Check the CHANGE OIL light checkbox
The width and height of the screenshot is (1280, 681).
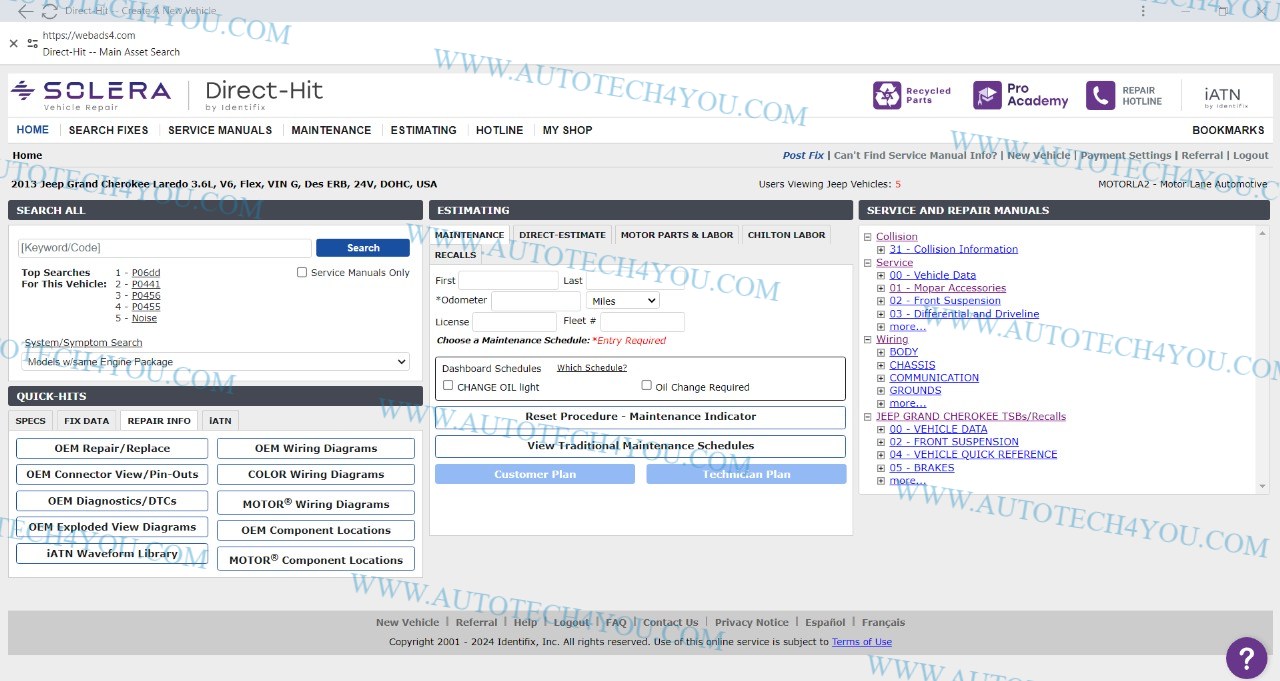448,386
